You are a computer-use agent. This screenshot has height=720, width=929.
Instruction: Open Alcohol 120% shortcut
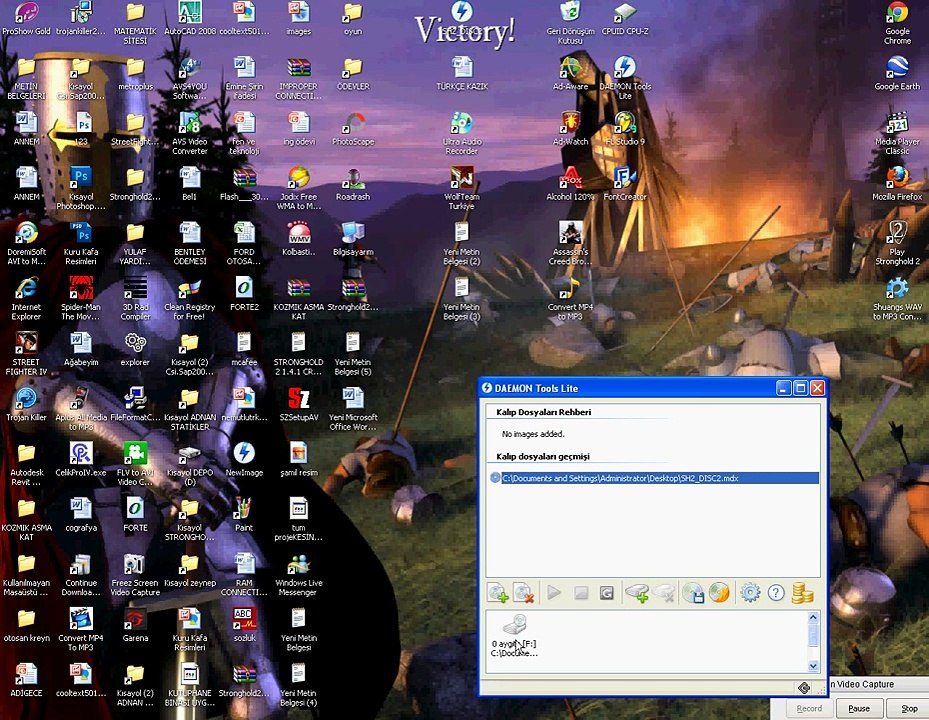click(570, 184)
